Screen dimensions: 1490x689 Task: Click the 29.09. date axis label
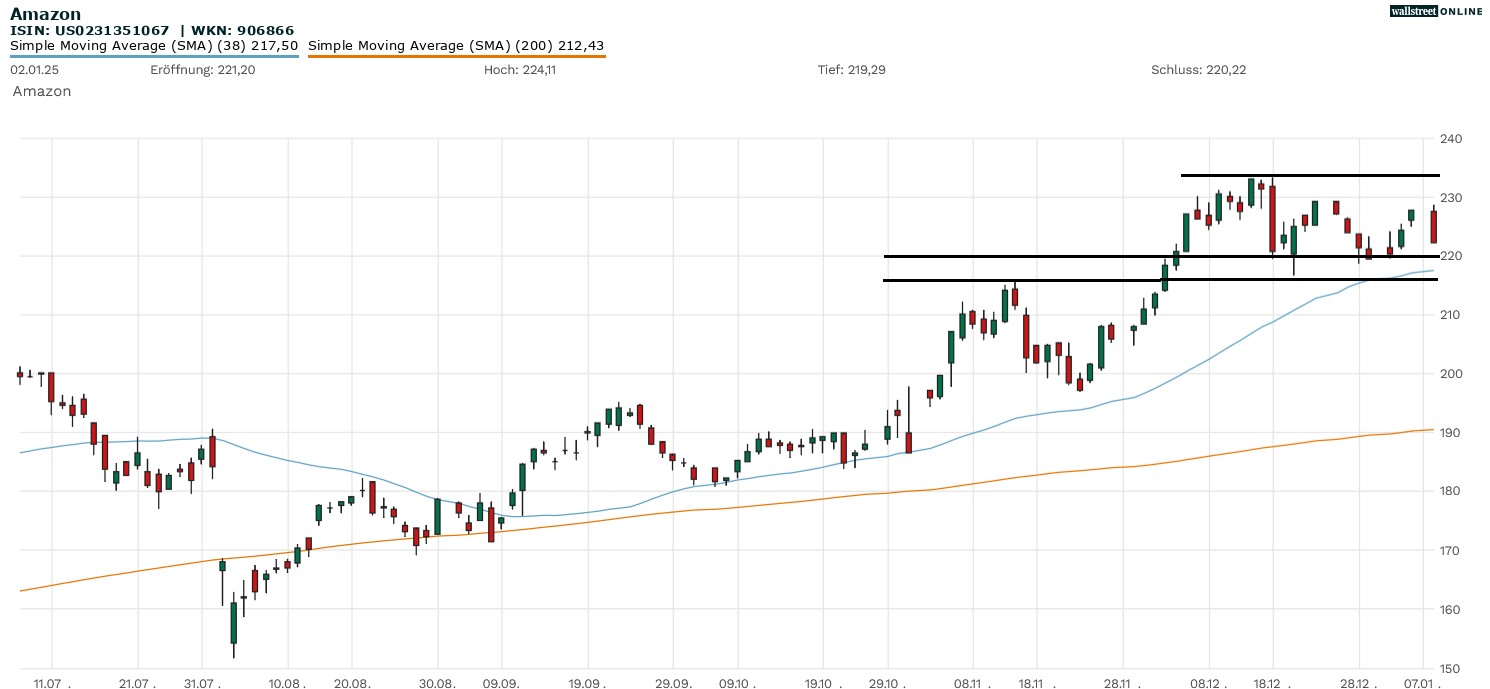pyautogui.click(x=674, y=683)
